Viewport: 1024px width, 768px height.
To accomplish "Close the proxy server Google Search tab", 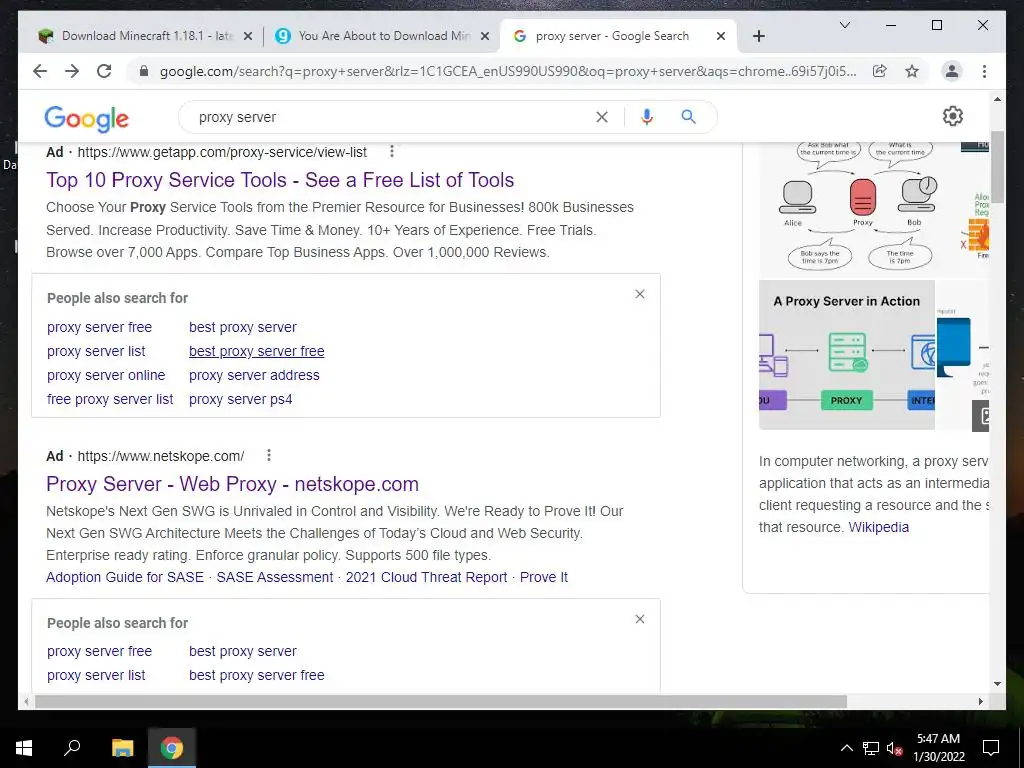I will [721, 36].
